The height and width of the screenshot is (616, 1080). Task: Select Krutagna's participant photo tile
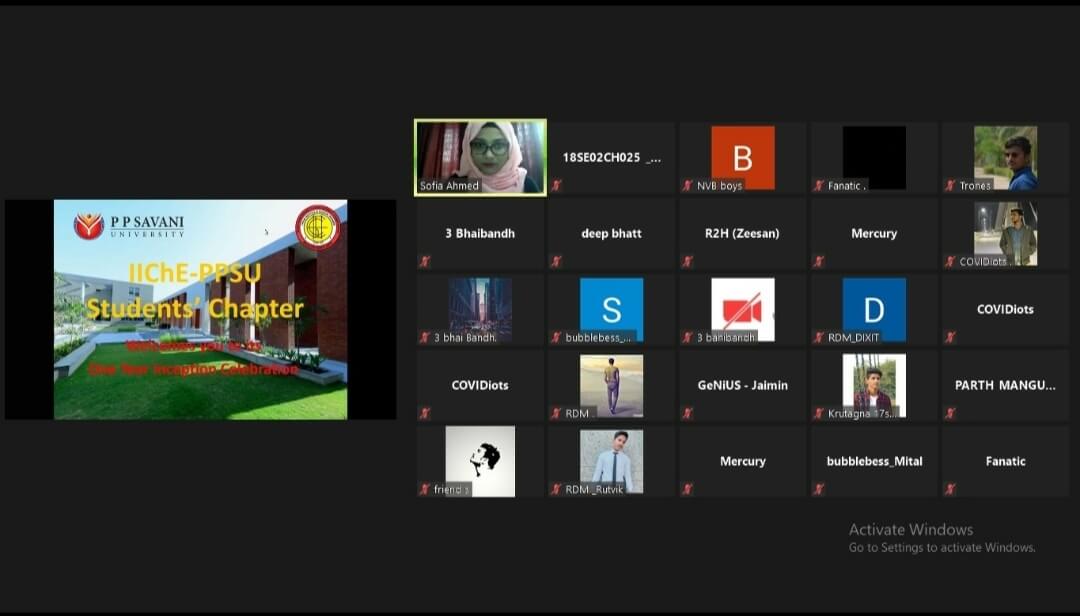874,385
